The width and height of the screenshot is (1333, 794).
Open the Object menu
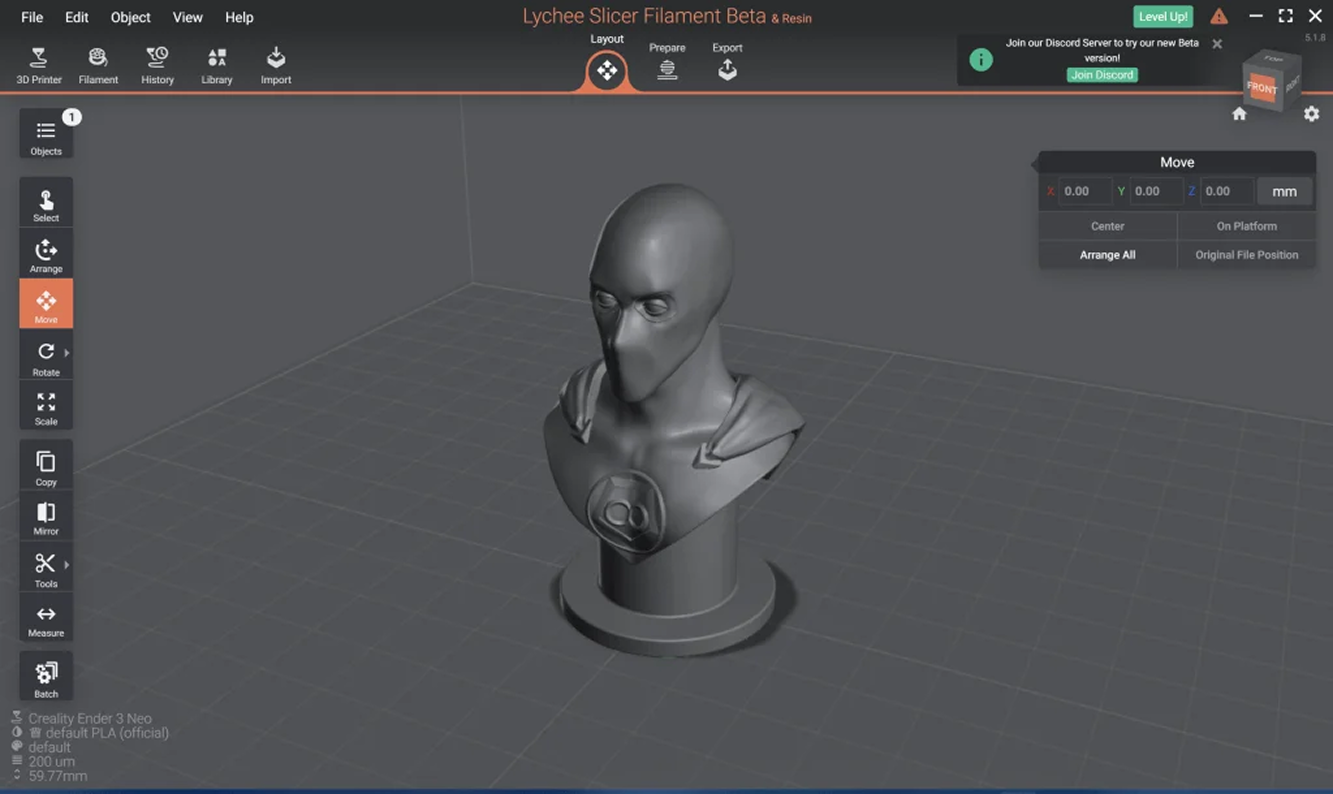tap(130, 17)
